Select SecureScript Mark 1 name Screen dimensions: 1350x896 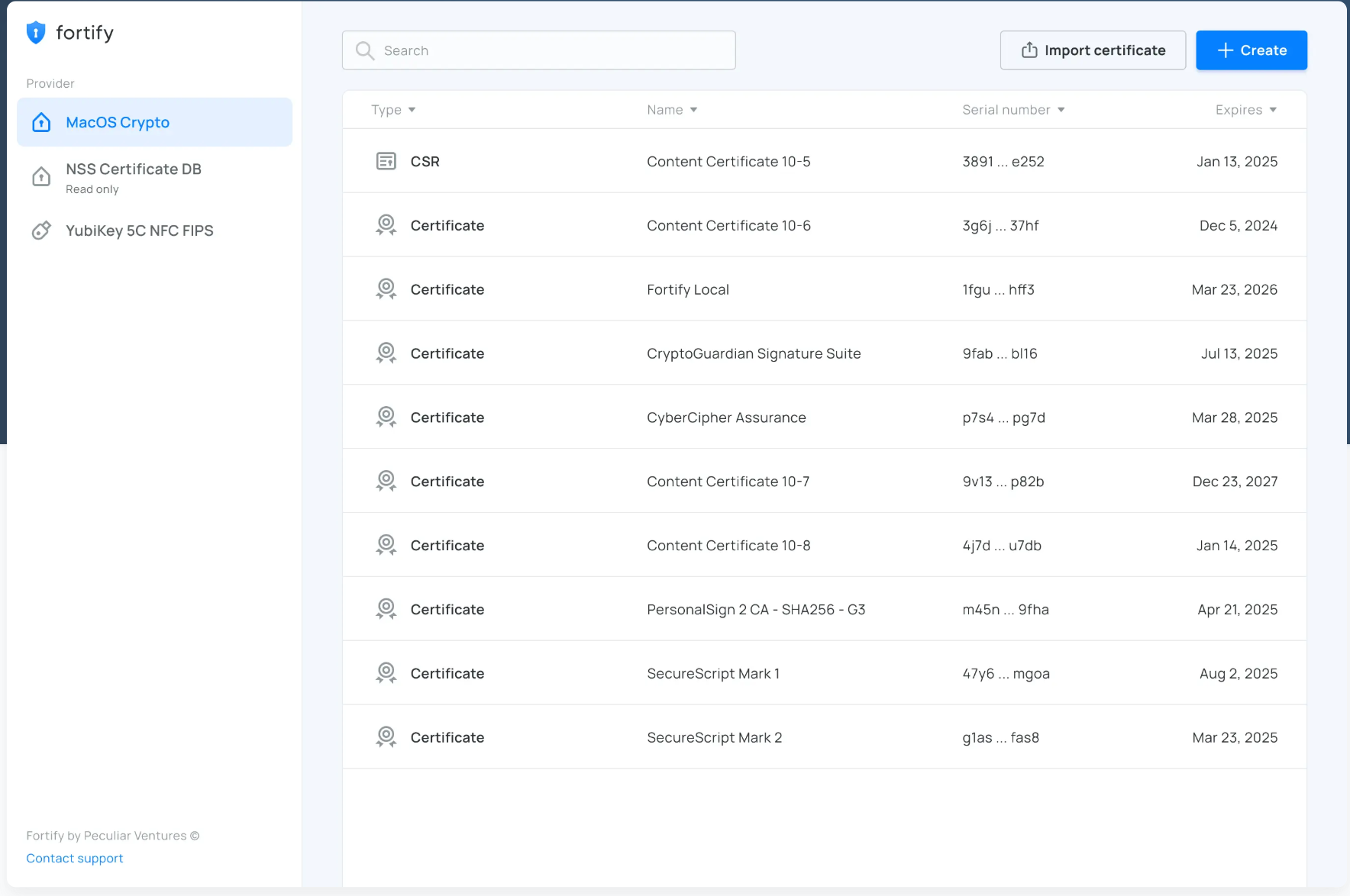click(713, 675)
